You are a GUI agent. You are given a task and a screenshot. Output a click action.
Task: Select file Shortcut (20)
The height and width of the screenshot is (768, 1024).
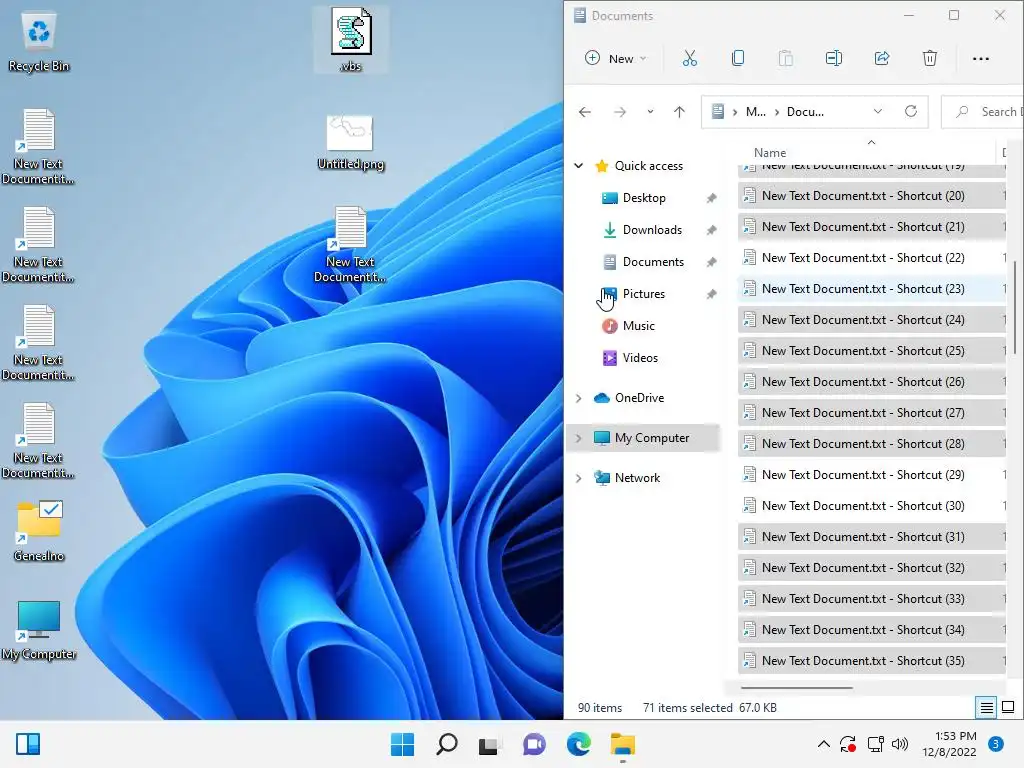871,196
